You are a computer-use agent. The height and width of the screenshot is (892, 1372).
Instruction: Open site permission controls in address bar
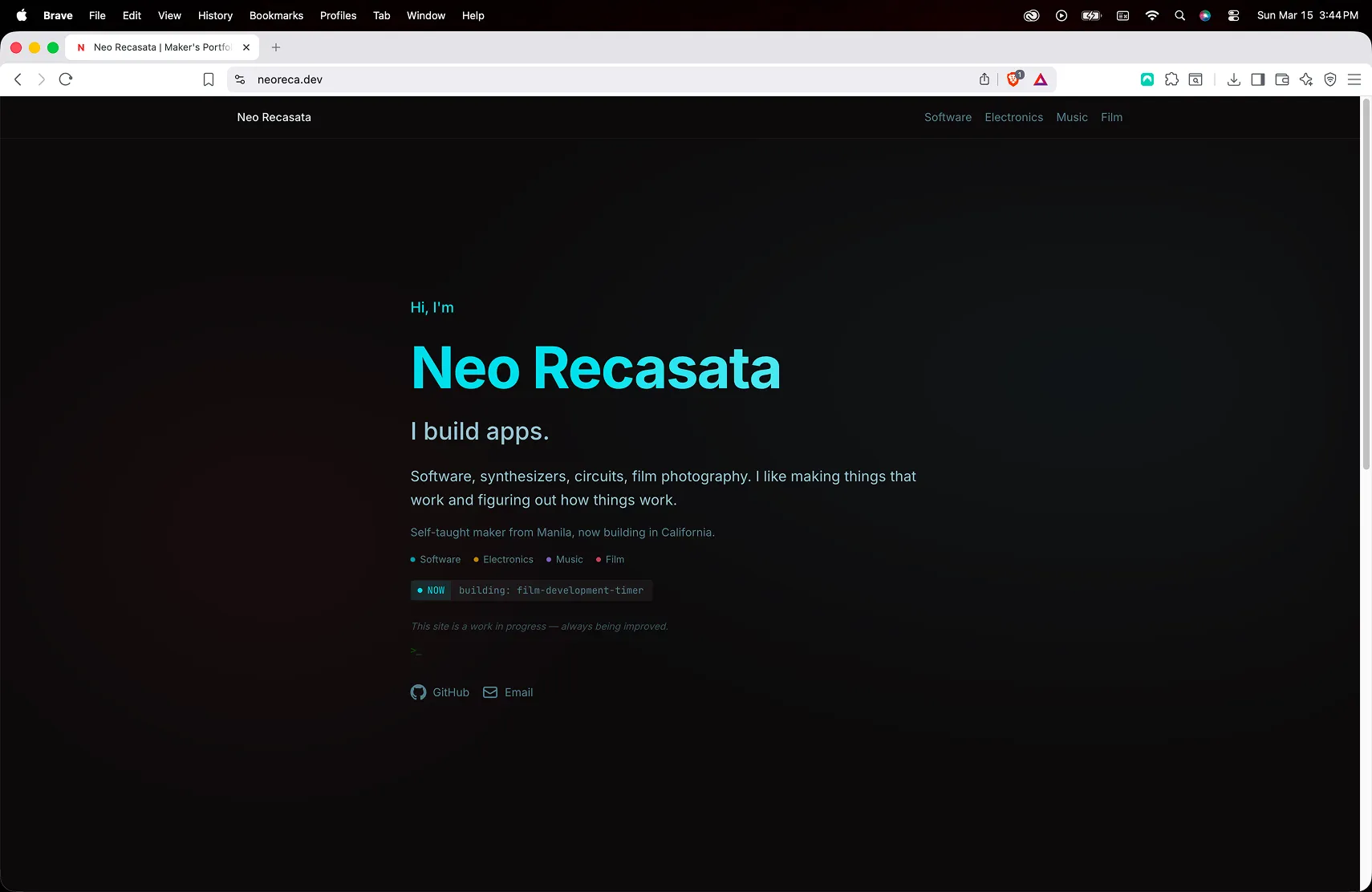coord(239,79)
